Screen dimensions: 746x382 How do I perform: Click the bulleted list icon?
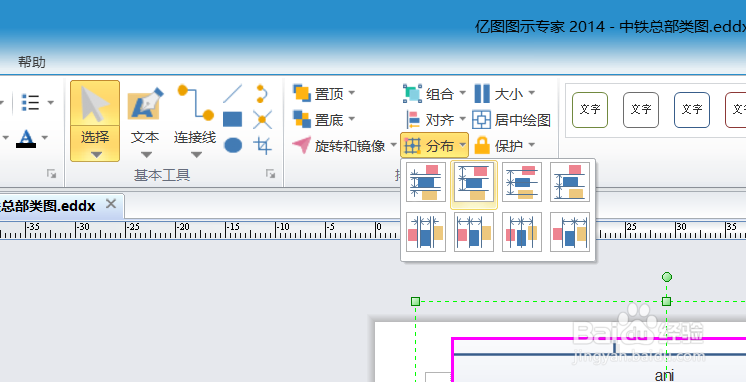30,102
